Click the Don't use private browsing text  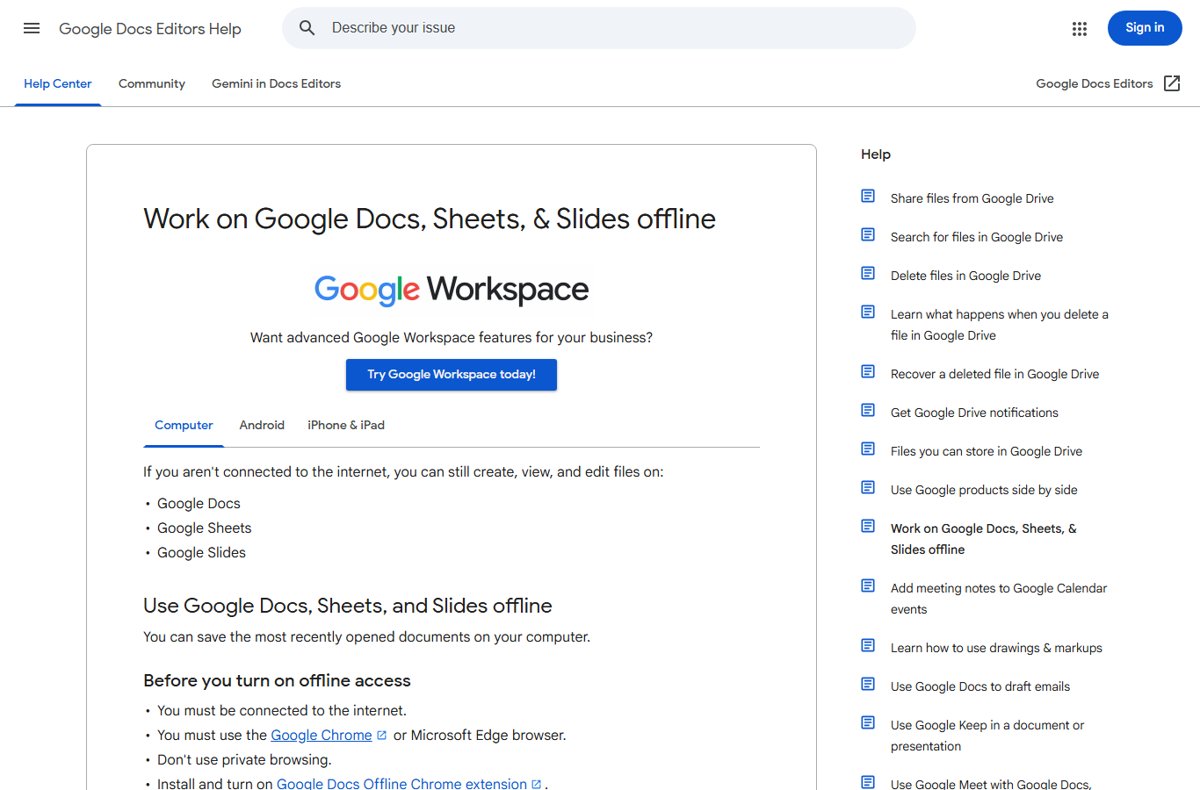coord(244,759)
